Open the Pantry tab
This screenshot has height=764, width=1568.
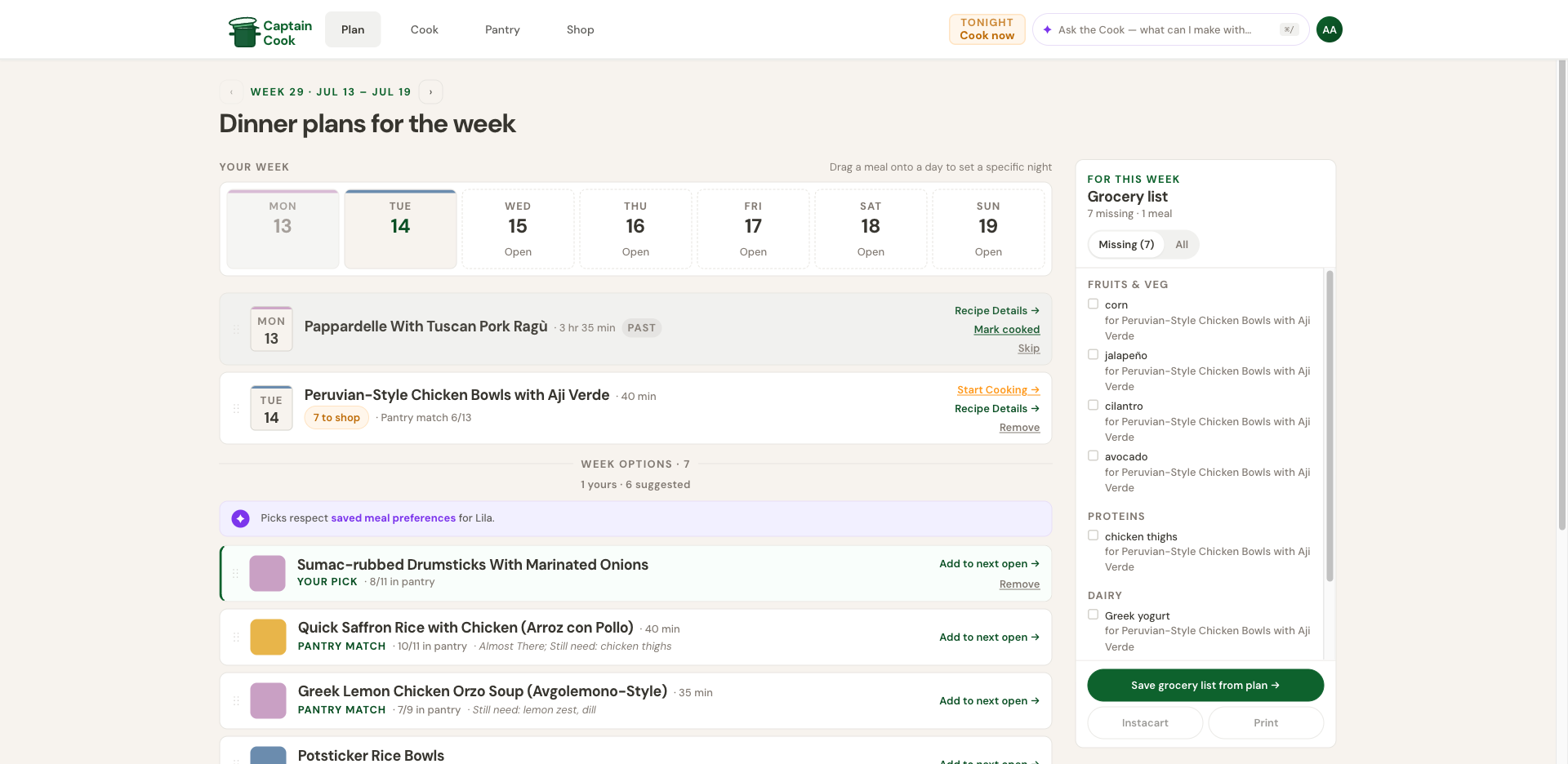[502, 29]
